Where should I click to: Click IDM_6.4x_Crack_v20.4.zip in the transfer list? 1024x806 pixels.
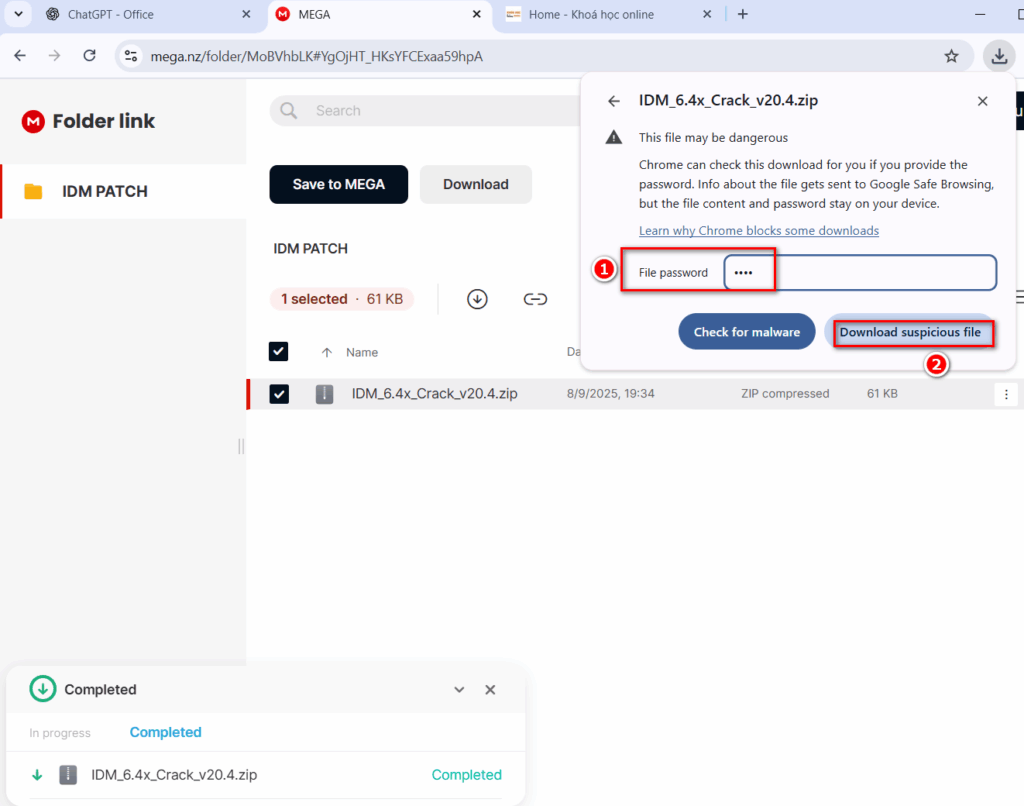point(174,775)
